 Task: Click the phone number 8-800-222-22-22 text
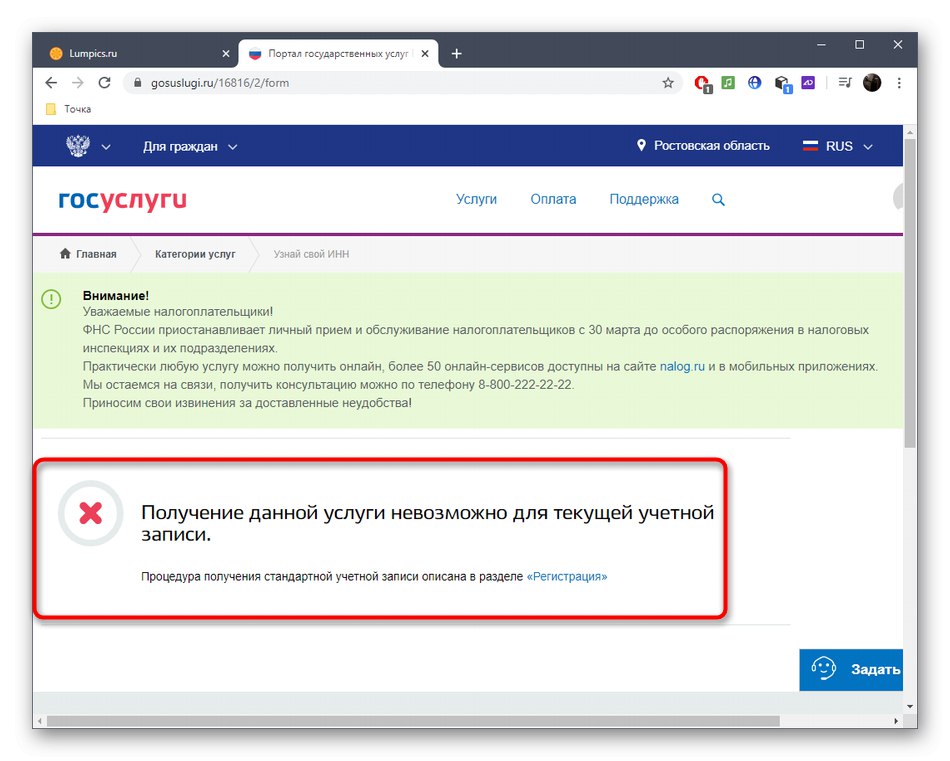tap(525, 385)
